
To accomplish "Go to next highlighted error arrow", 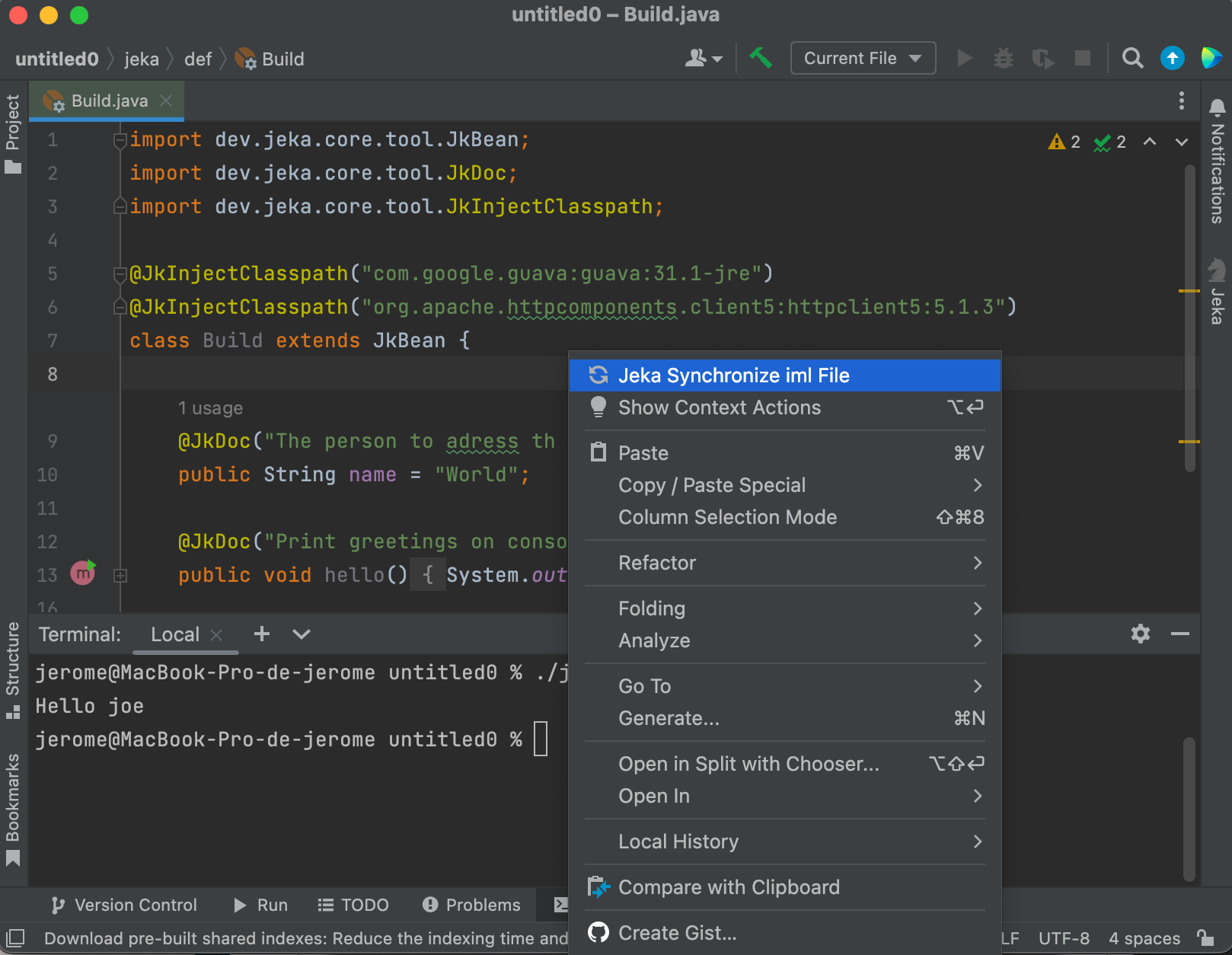I will pyautogui.click(x=1181, y=142).
